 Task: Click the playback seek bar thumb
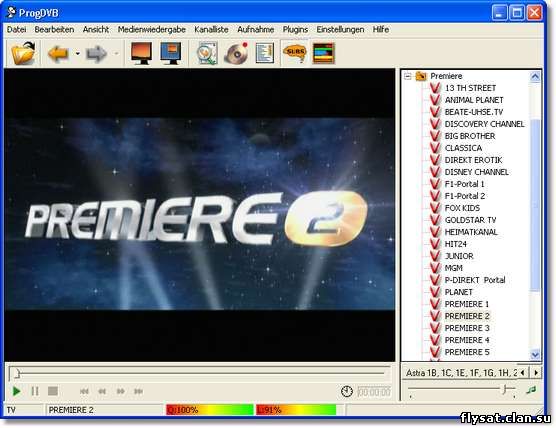(x=16, y=373)
